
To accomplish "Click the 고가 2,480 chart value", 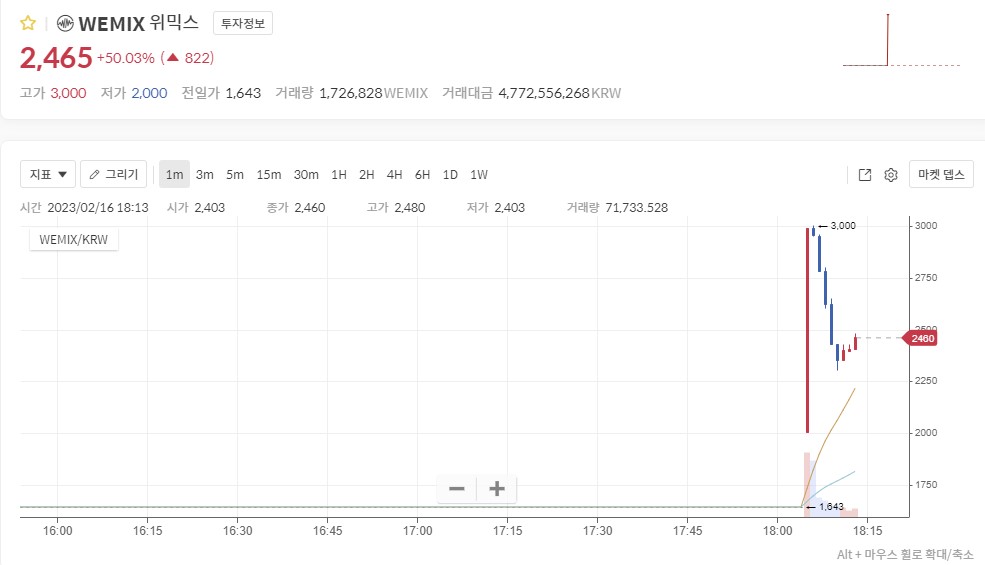I will click(396, 207).
